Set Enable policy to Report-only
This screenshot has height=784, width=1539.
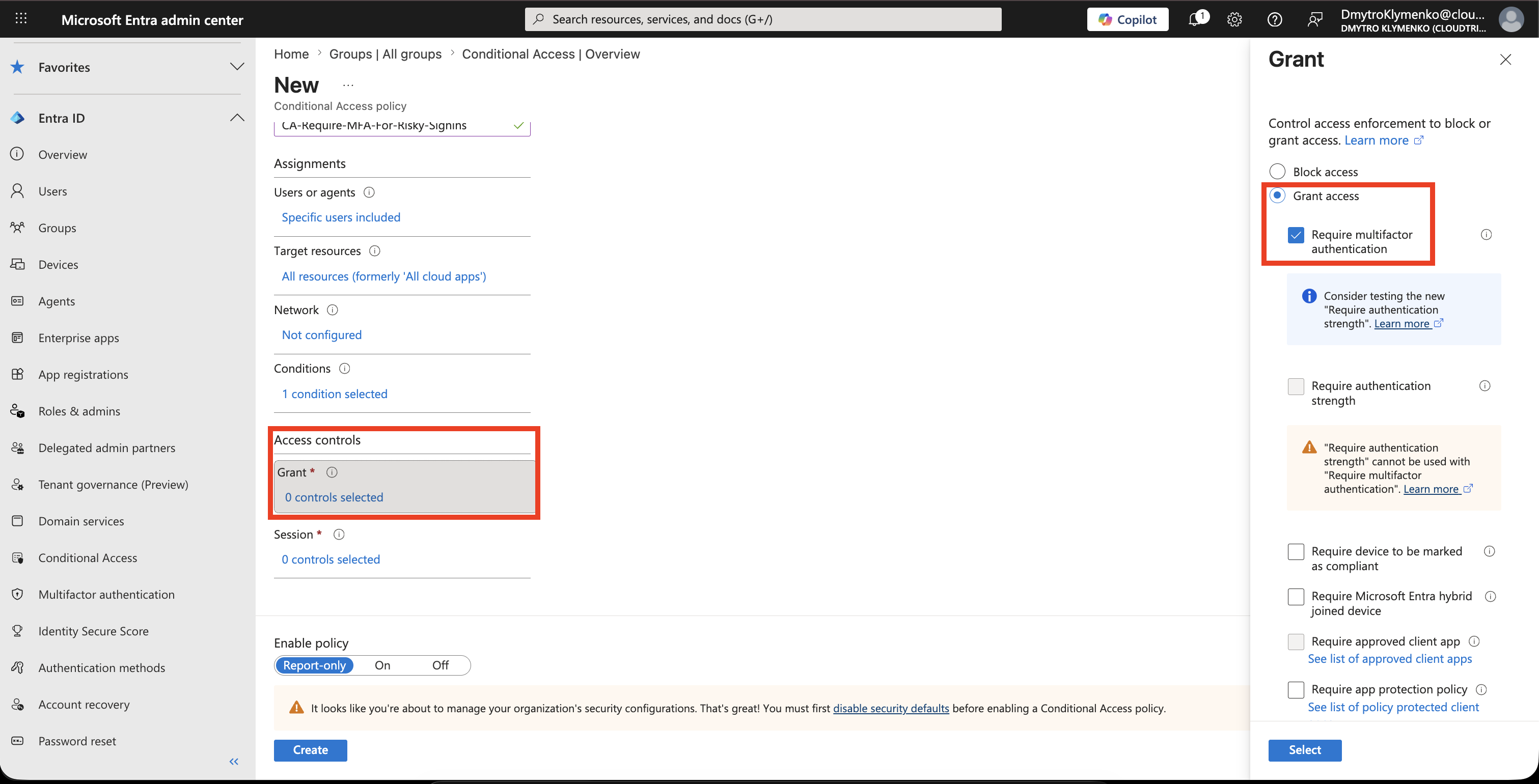pos(314,665)
